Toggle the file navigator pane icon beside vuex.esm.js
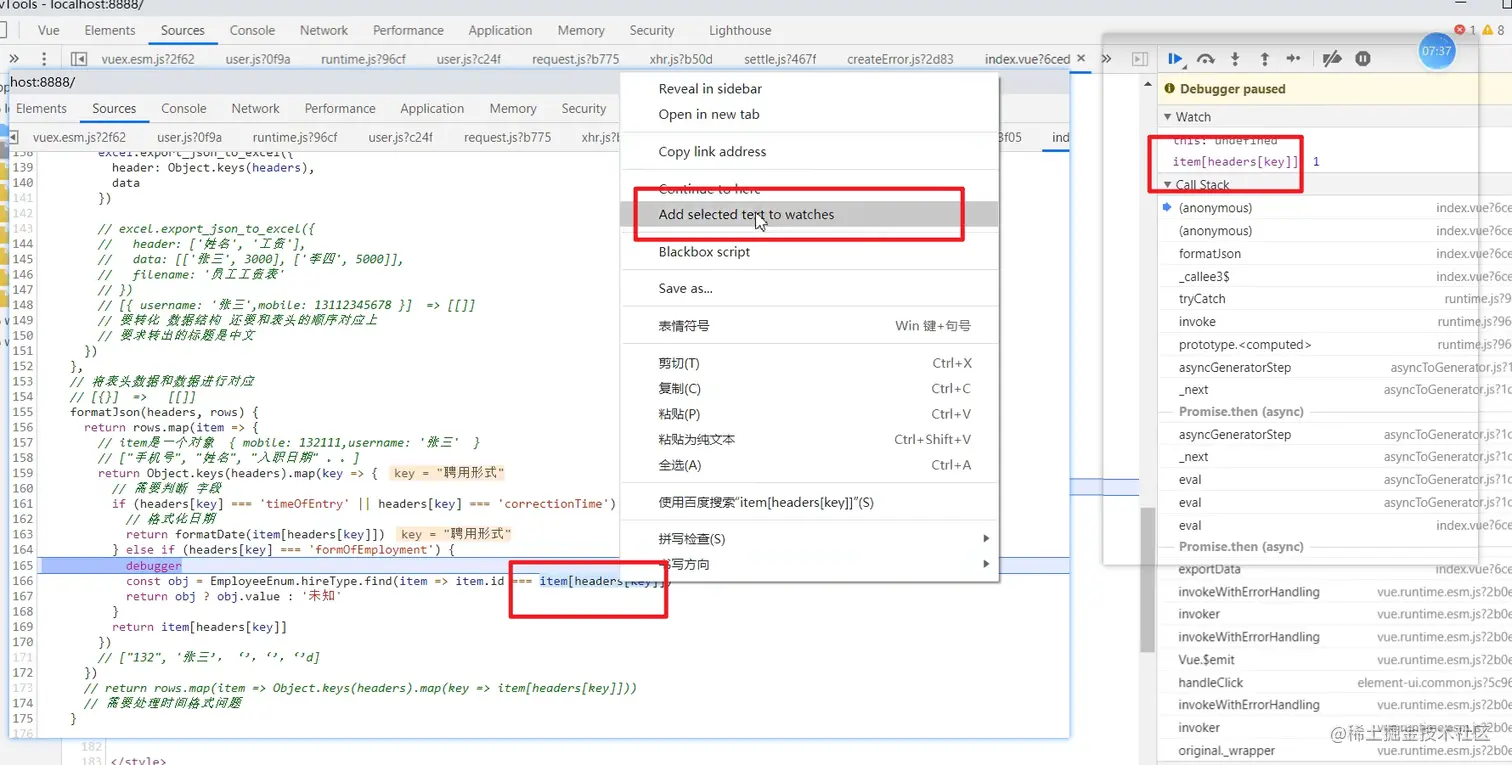1512x765 pixels. click(x=79, y=59)
